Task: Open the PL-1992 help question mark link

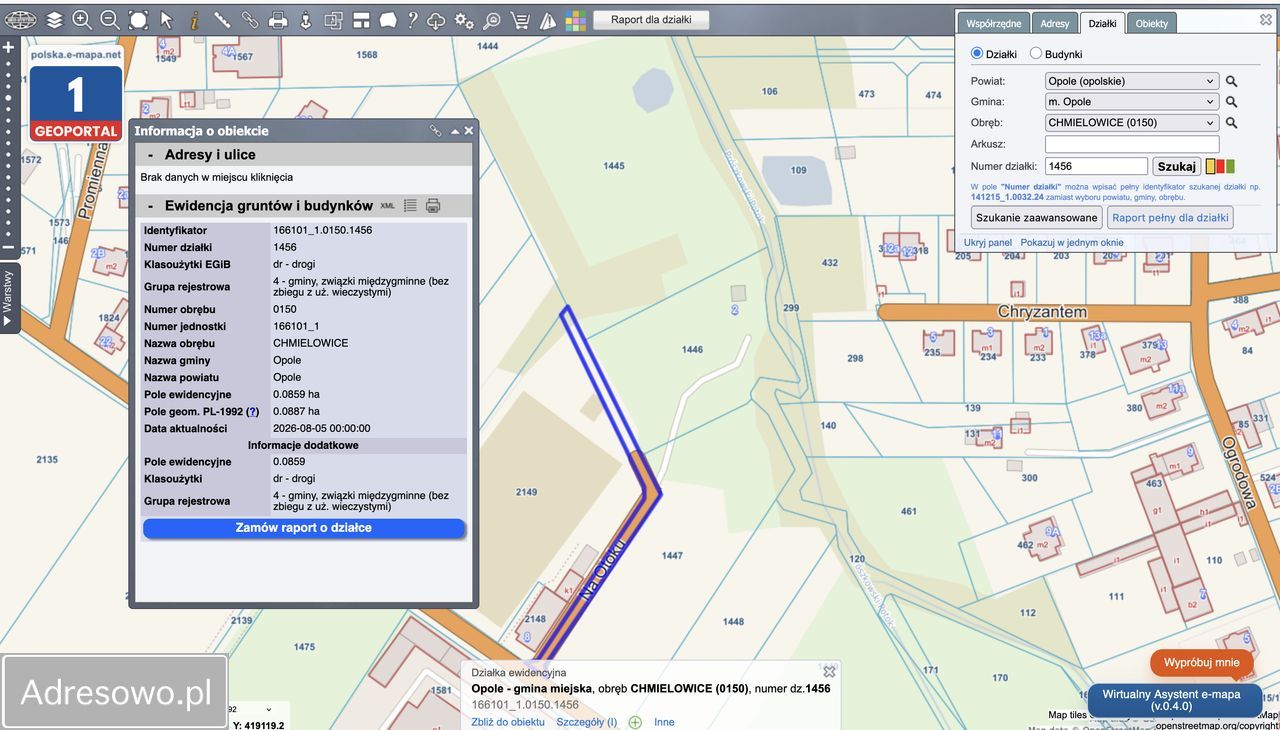Action: coord(253,412)
